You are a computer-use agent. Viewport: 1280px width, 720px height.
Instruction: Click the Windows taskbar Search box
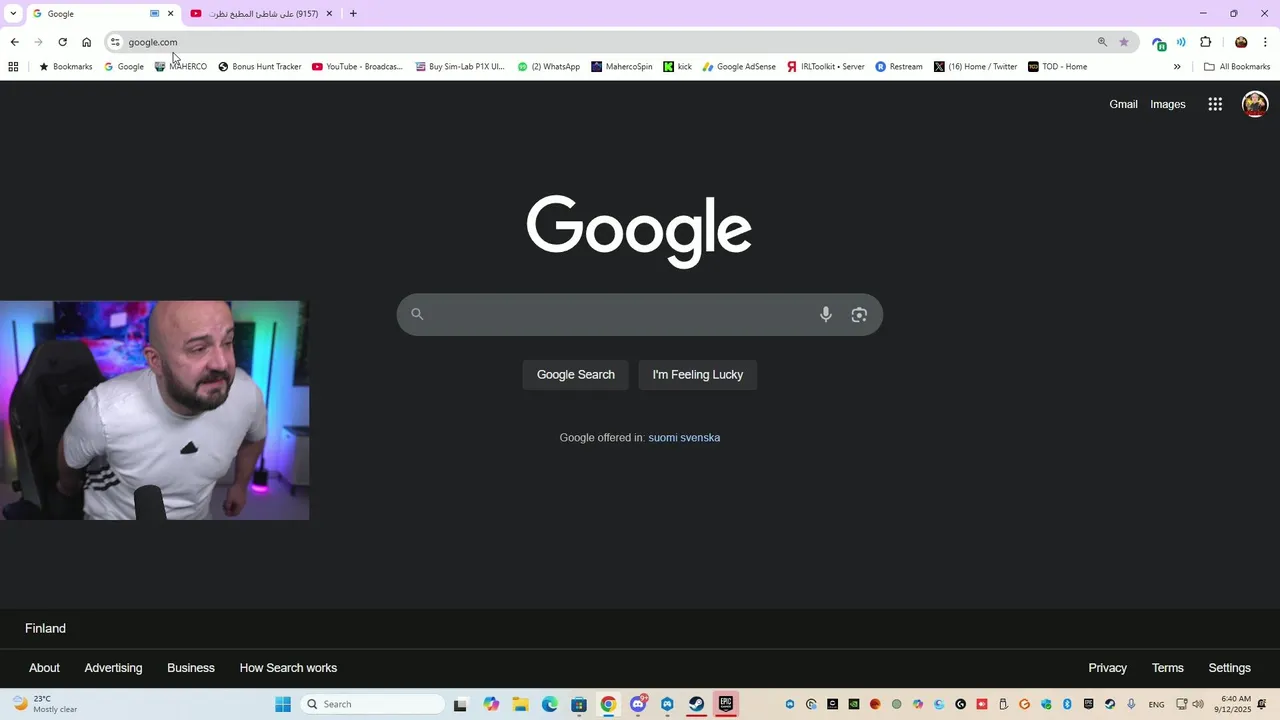click(371, 704)
